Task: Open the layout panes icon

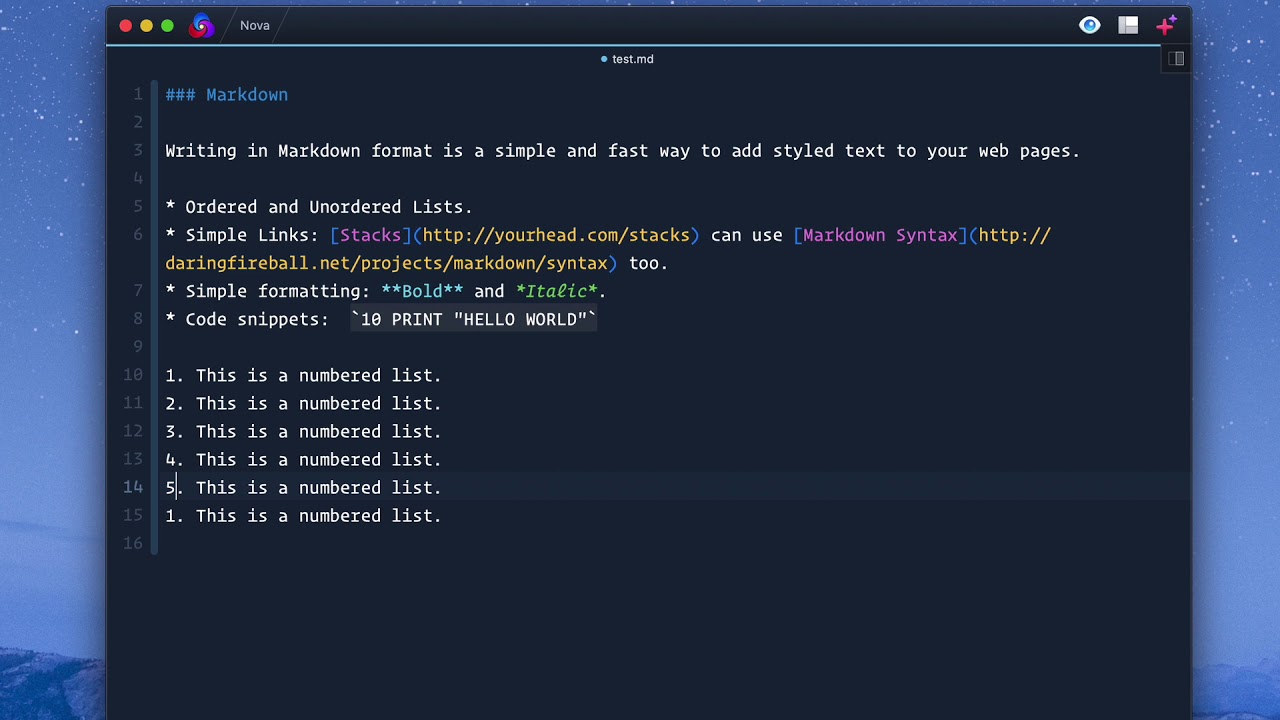Action: click(1128, 26)
